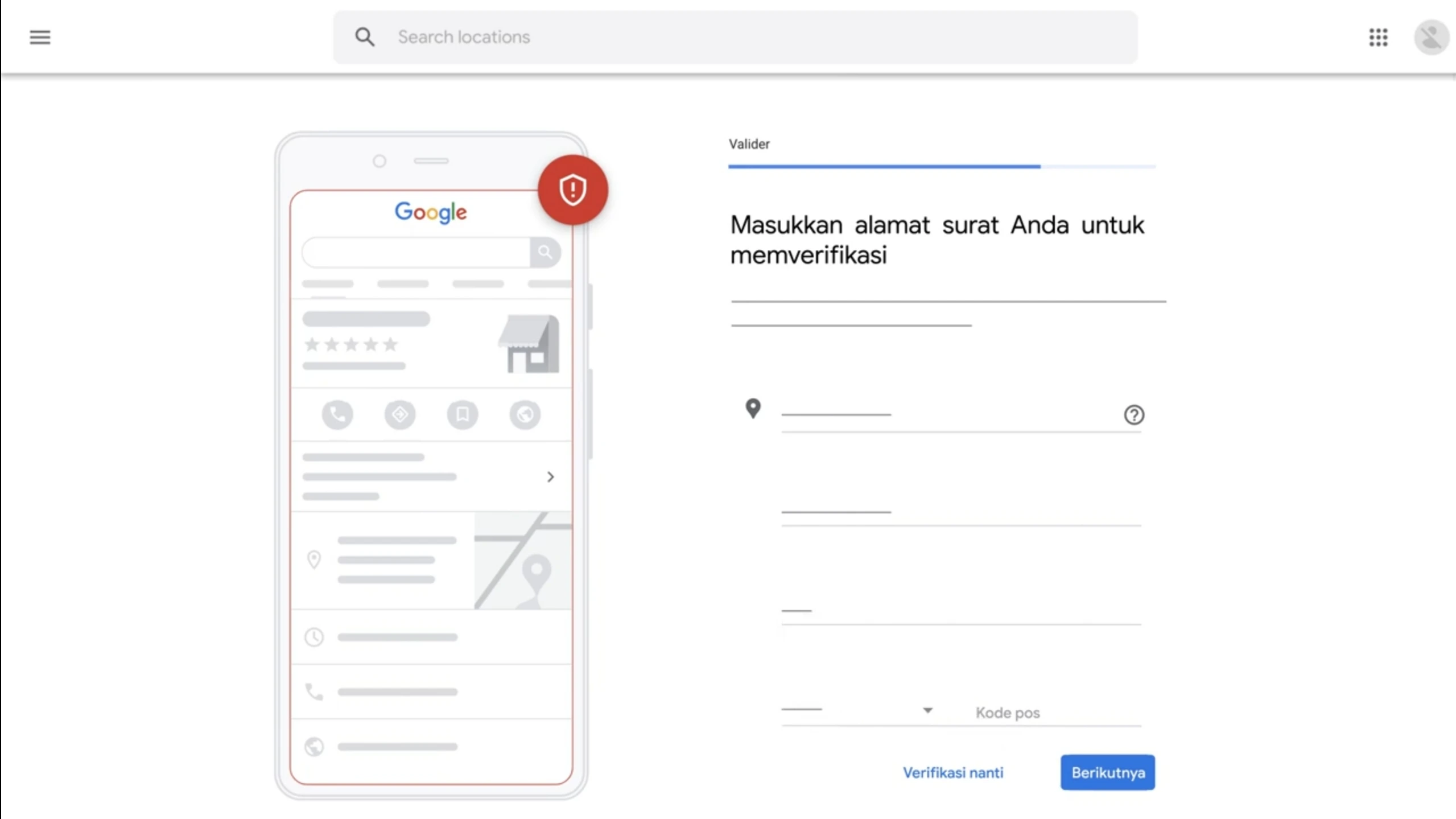
Task: Click the globe icon on the phone mockup
Action: pos(525,415)
